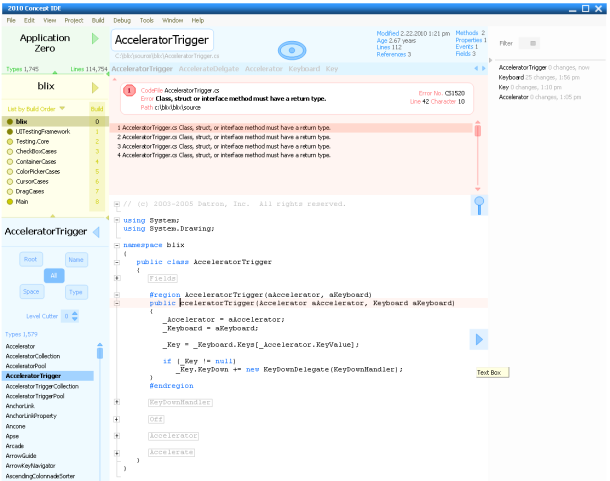Collapse the namespace blix block
The image size is (610, 481).
[x=117, y=245]
